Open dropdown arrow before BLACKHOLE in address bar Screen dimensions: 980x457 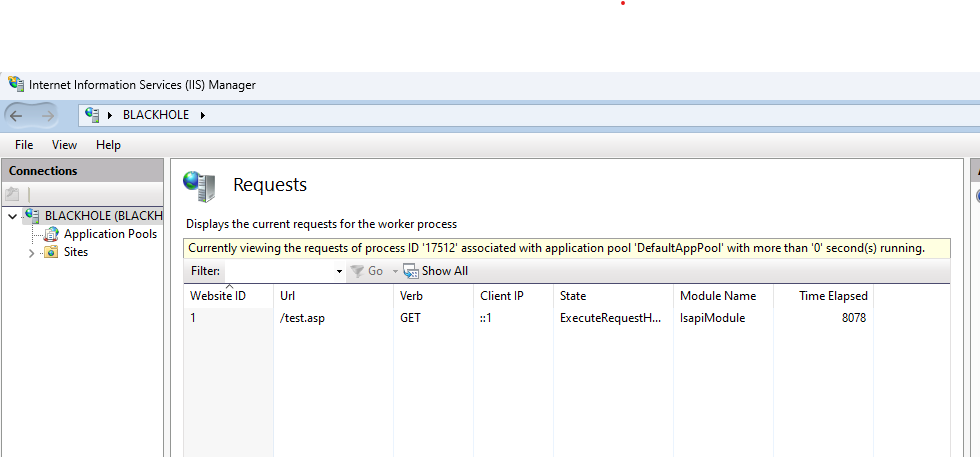tap(111, 116)
